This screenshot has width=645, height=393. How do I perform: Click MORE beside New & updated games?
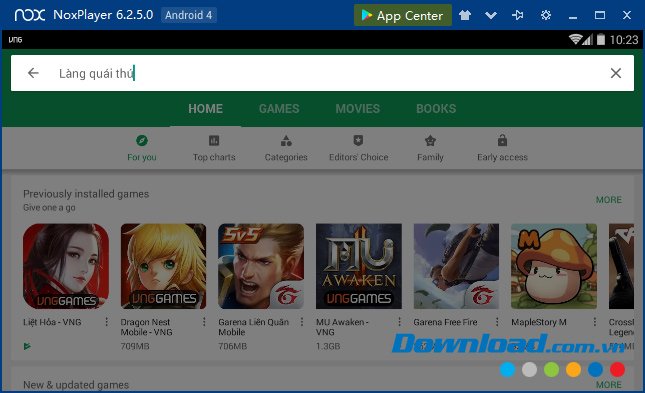pos(609,385)
